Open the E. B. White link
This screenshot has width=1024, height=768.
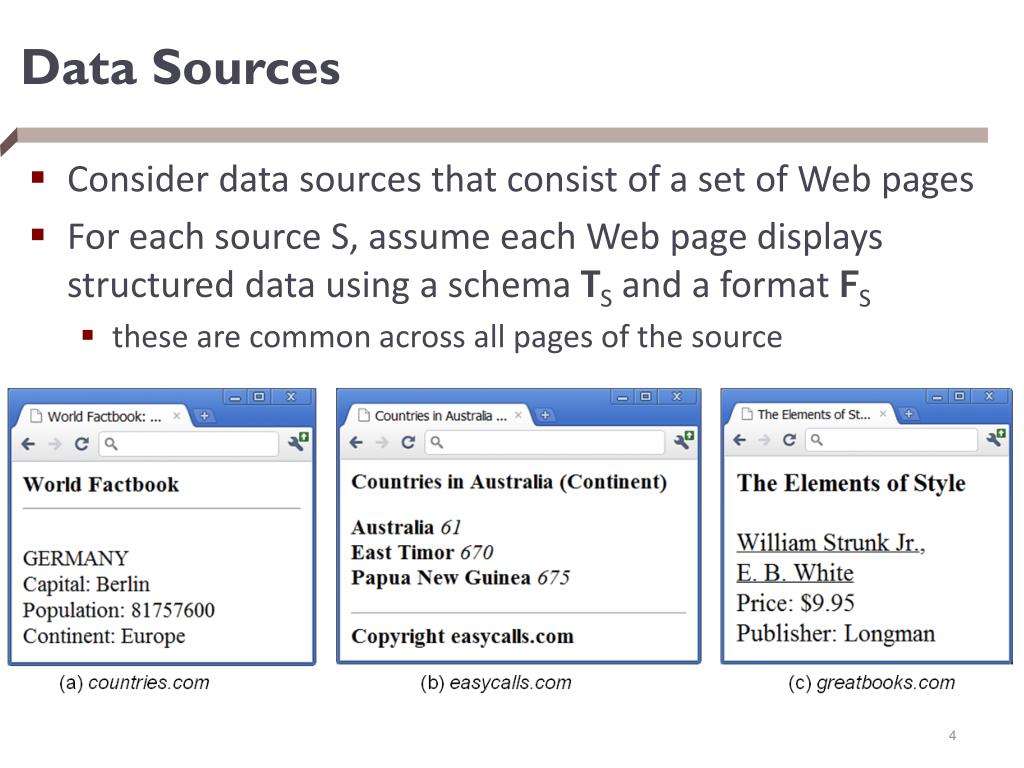point(795,573)
